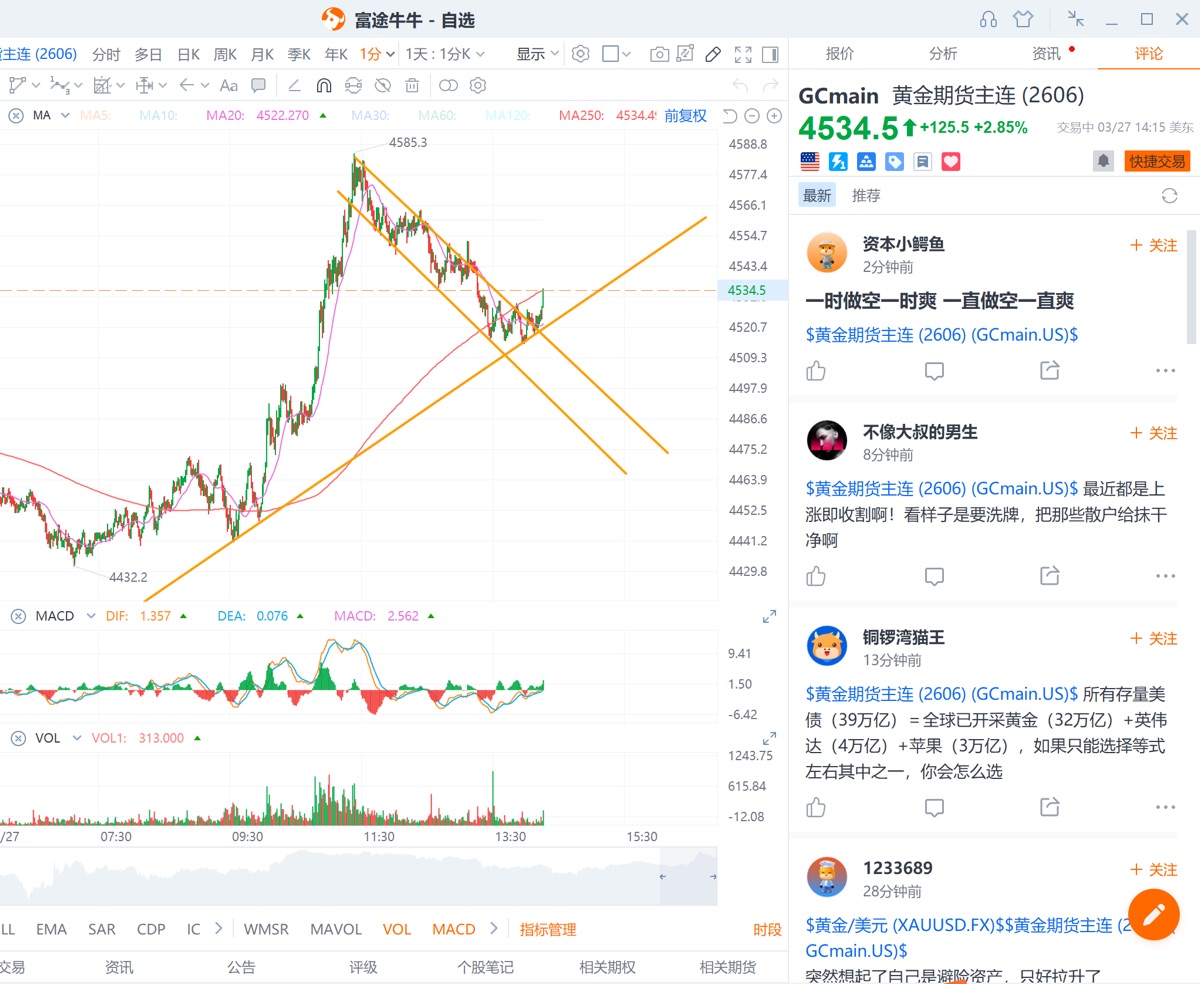This screenshot has width=1200, height=984.
Task: Expand chart to fullscreen view
Action: tap(743, 54)
